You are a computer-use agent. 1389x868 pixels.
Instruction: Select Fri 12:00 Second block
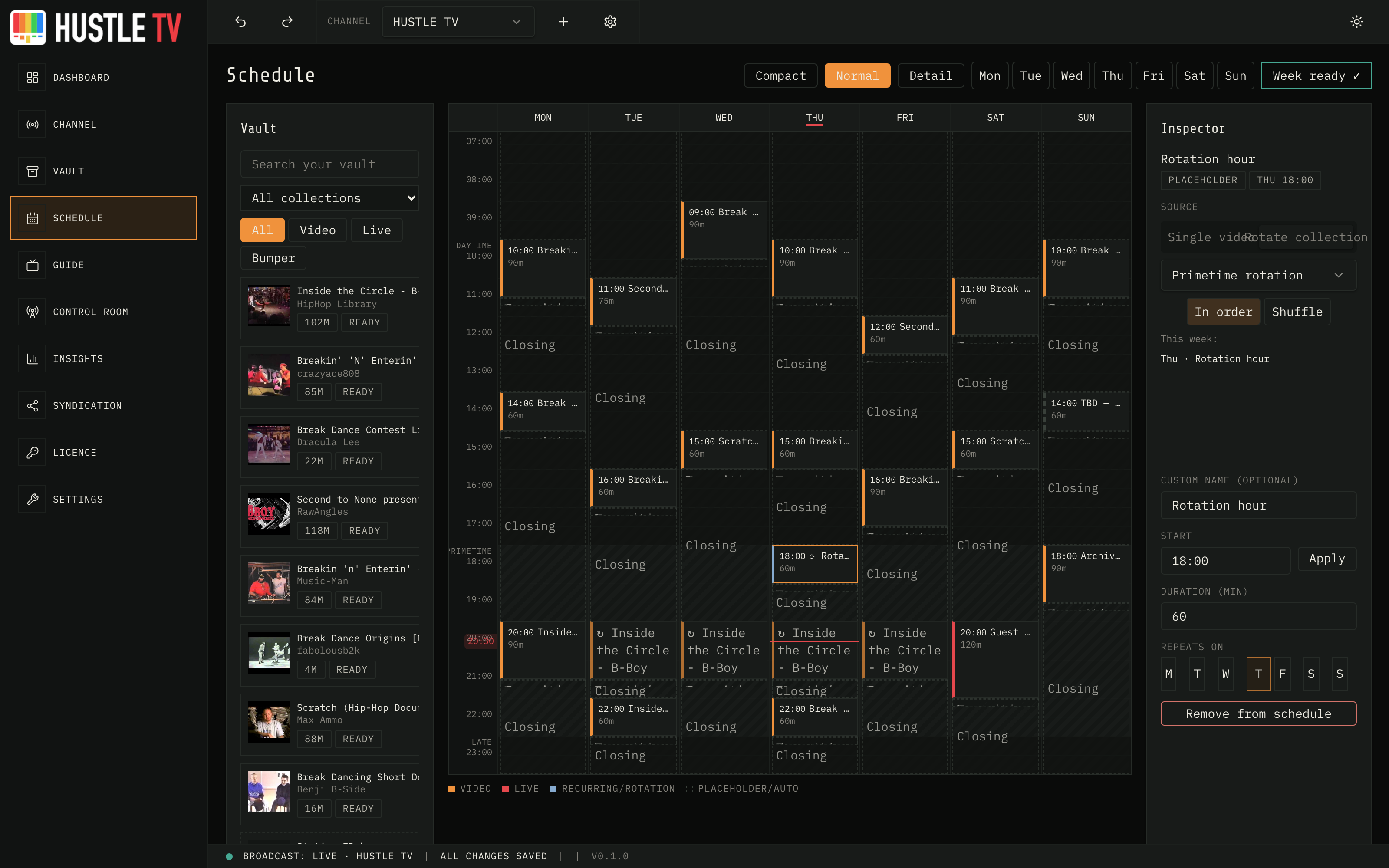(x=905, y=335)
